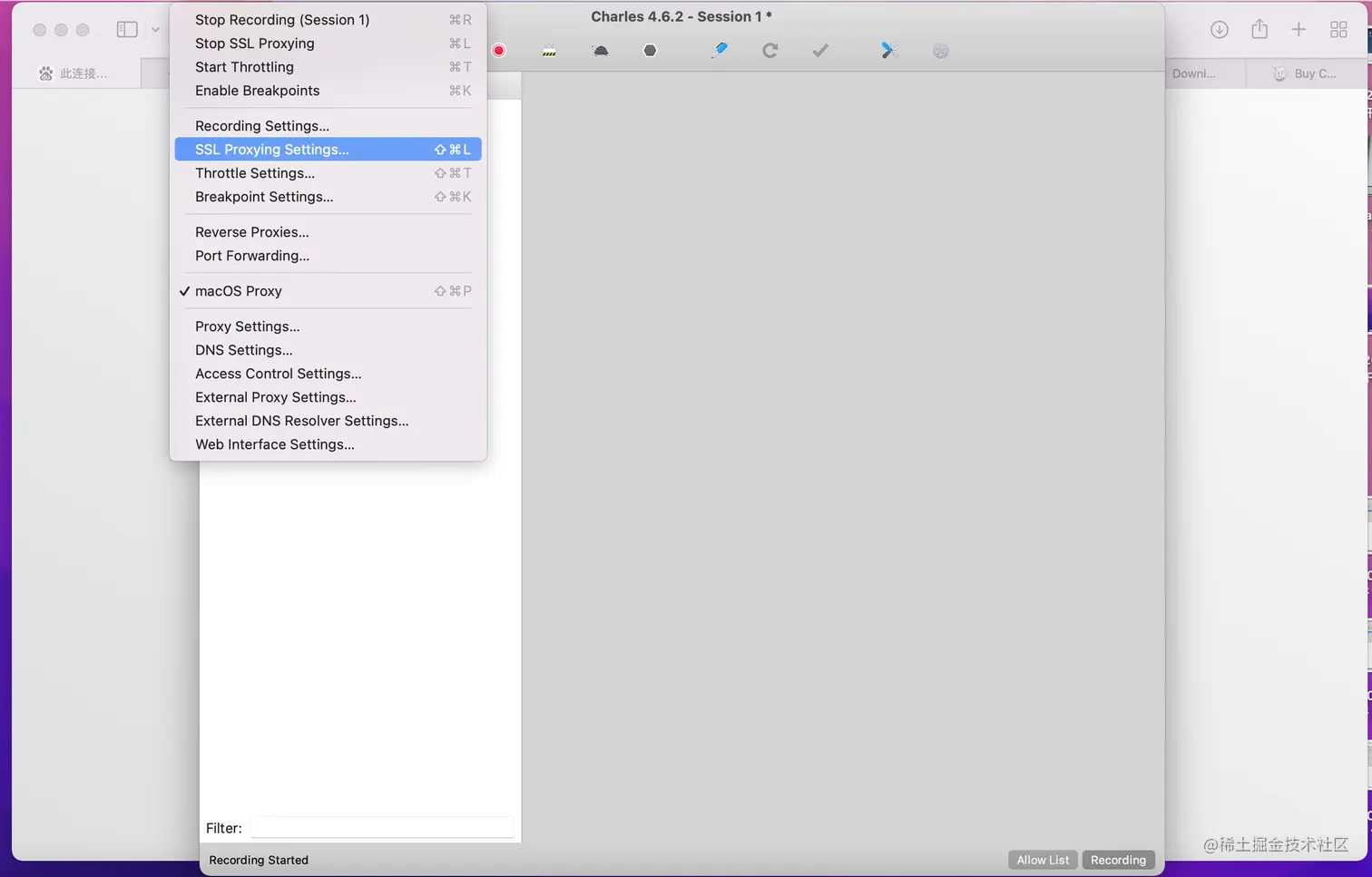
Task: Select Stop Recording (Session 1)
Action: pos(328,19)
